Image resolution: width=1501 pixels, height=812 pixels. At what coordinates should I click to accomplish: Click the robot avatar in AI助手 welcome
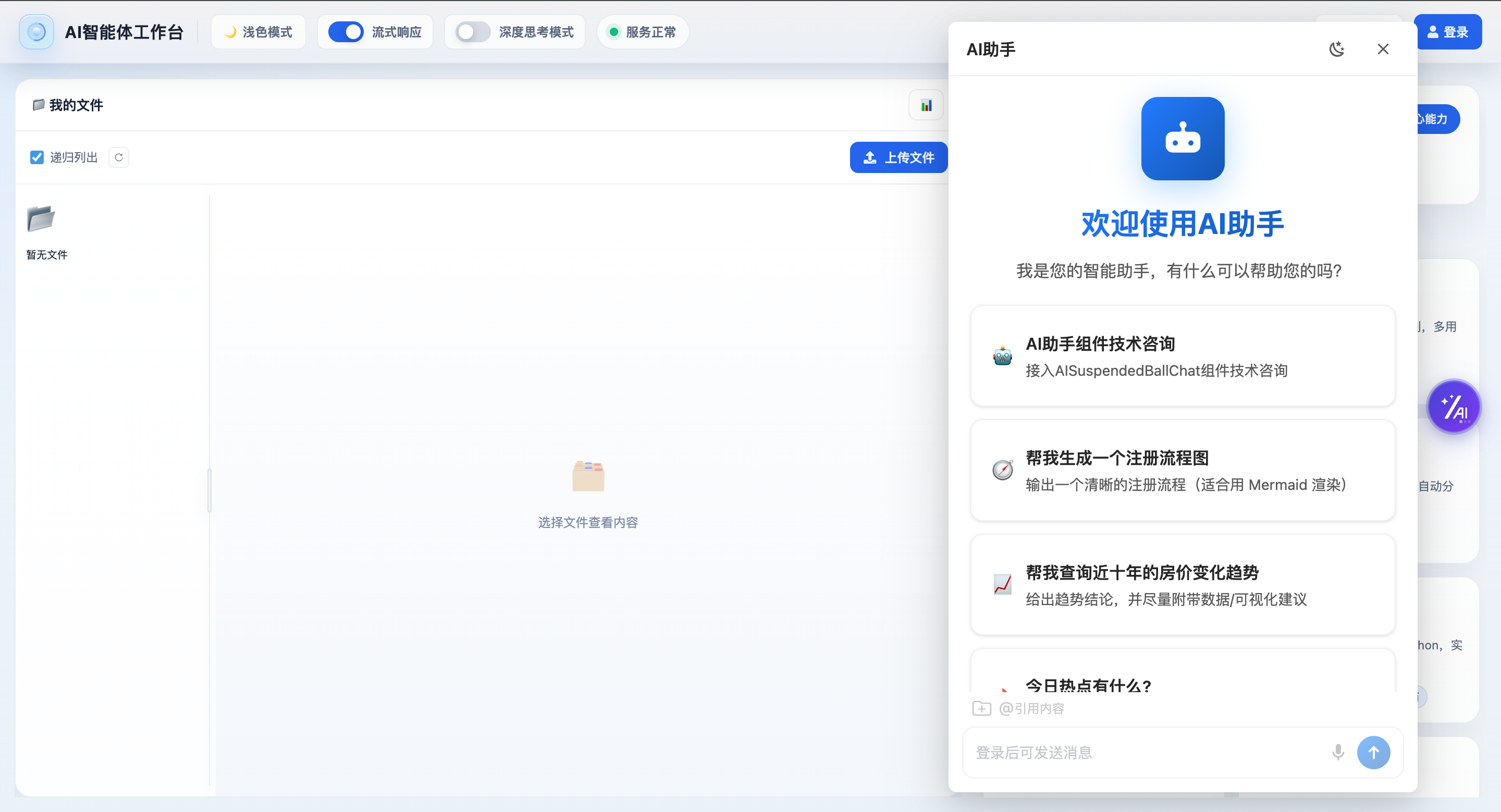[1182, 139]
